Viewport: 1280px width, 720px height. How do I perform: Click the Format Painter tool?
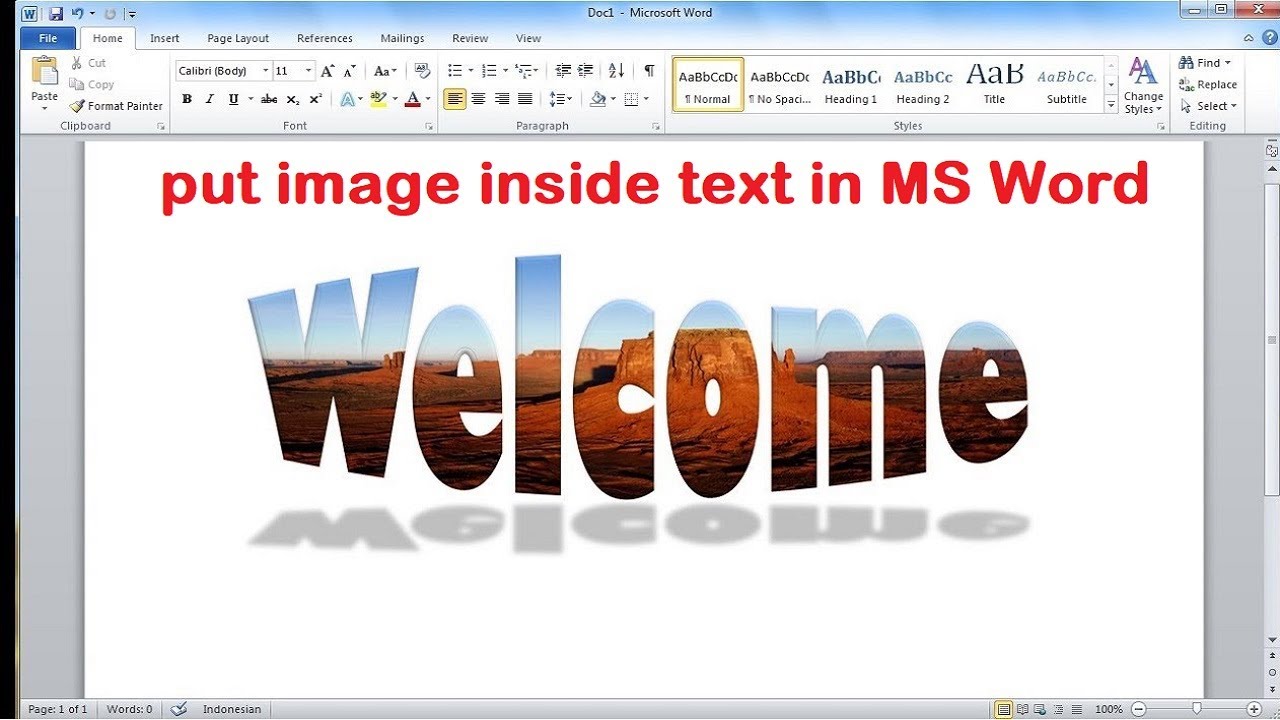[x=116, y=106]
